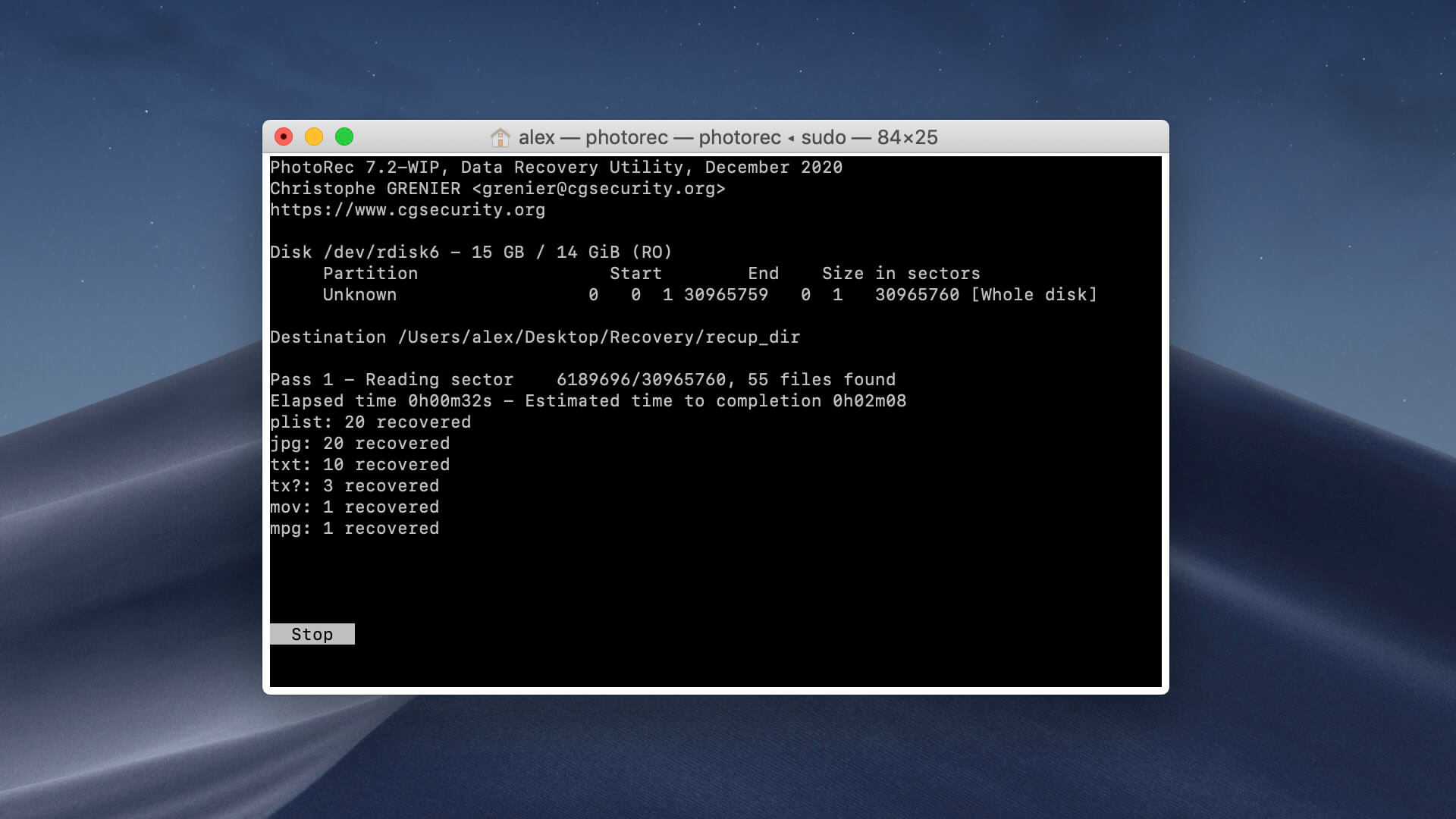Click 'Elapsed time 0h00m32s' text
This screenshot has width=1456, height=819.
tap(381, 401)
